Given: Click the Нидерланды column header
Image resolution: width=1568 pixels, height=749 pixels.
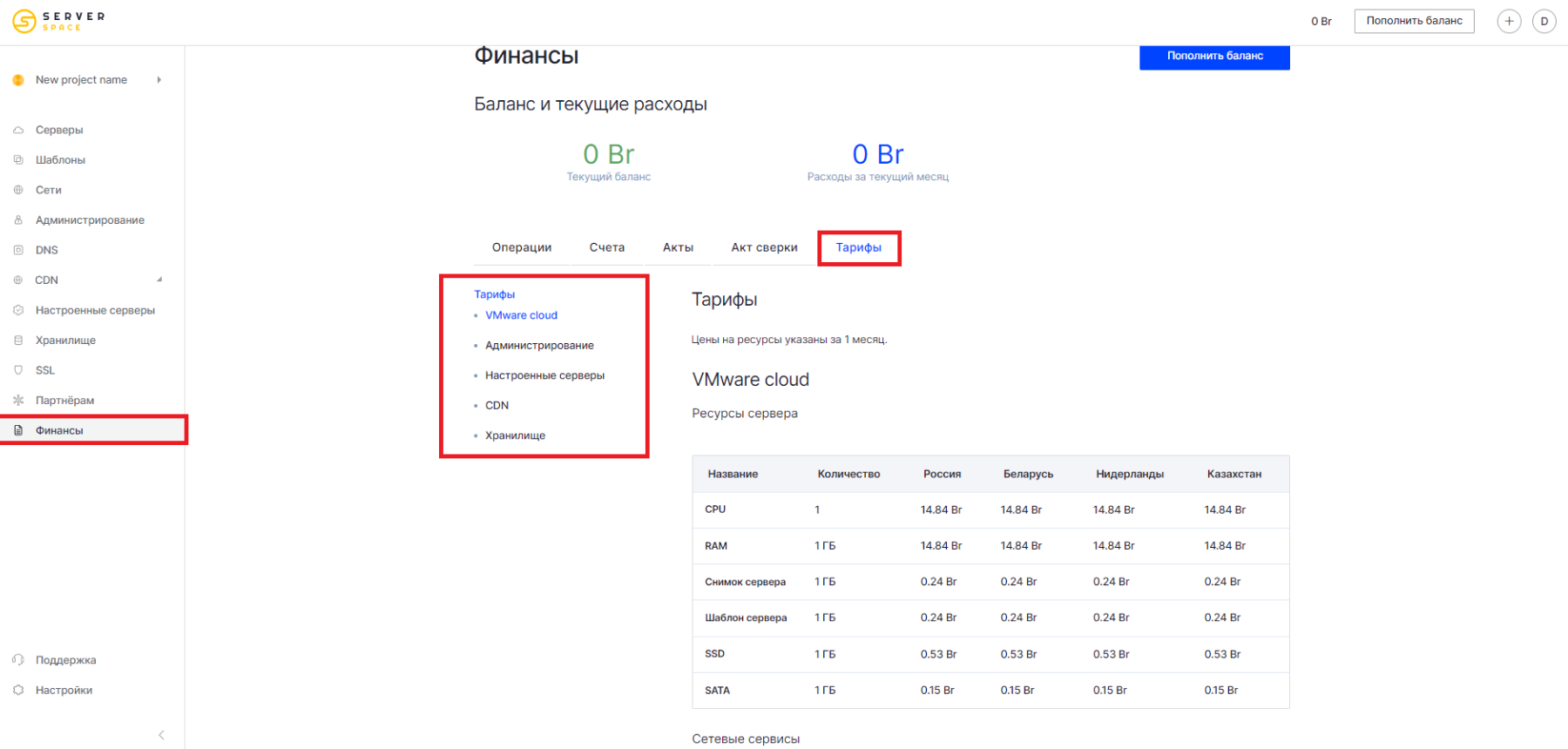Looking at the screenshot, I should tap(1130, 474).
